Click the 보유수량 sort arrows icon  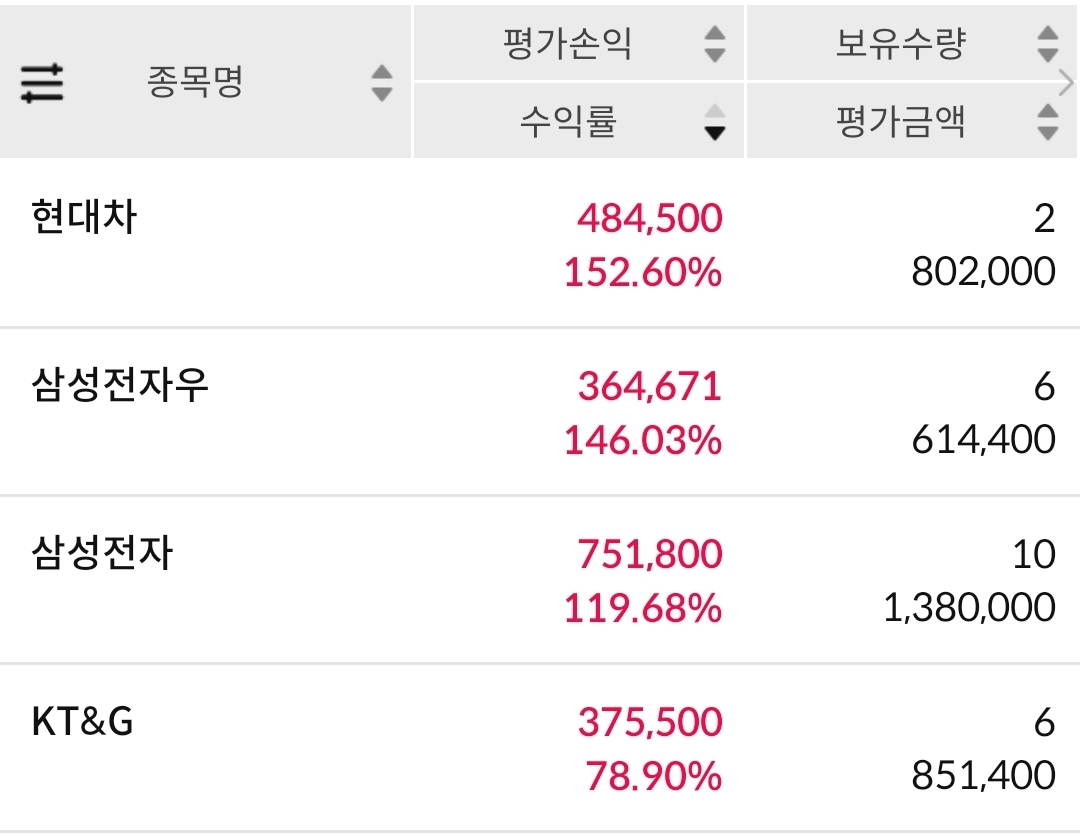click(x=1048, y=44)
